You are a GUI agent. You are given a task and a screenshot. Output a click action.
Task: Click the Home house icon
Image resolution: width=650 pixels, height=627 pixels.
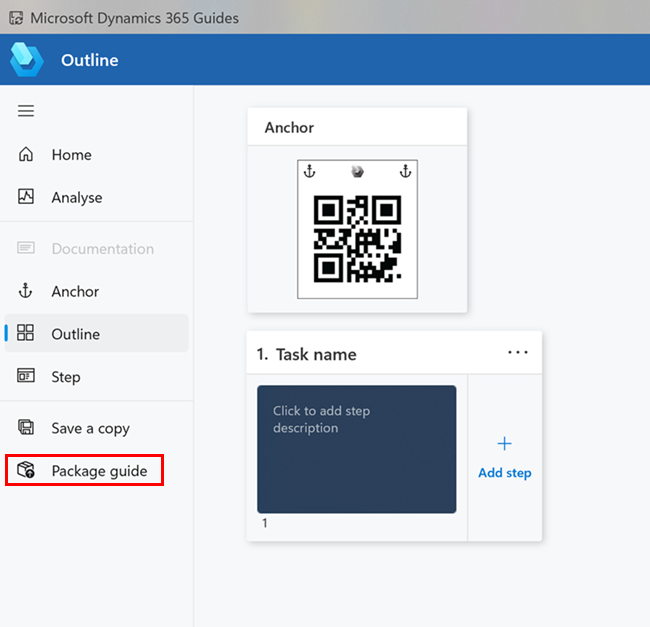pyautogui.click(x=26, y=154)
